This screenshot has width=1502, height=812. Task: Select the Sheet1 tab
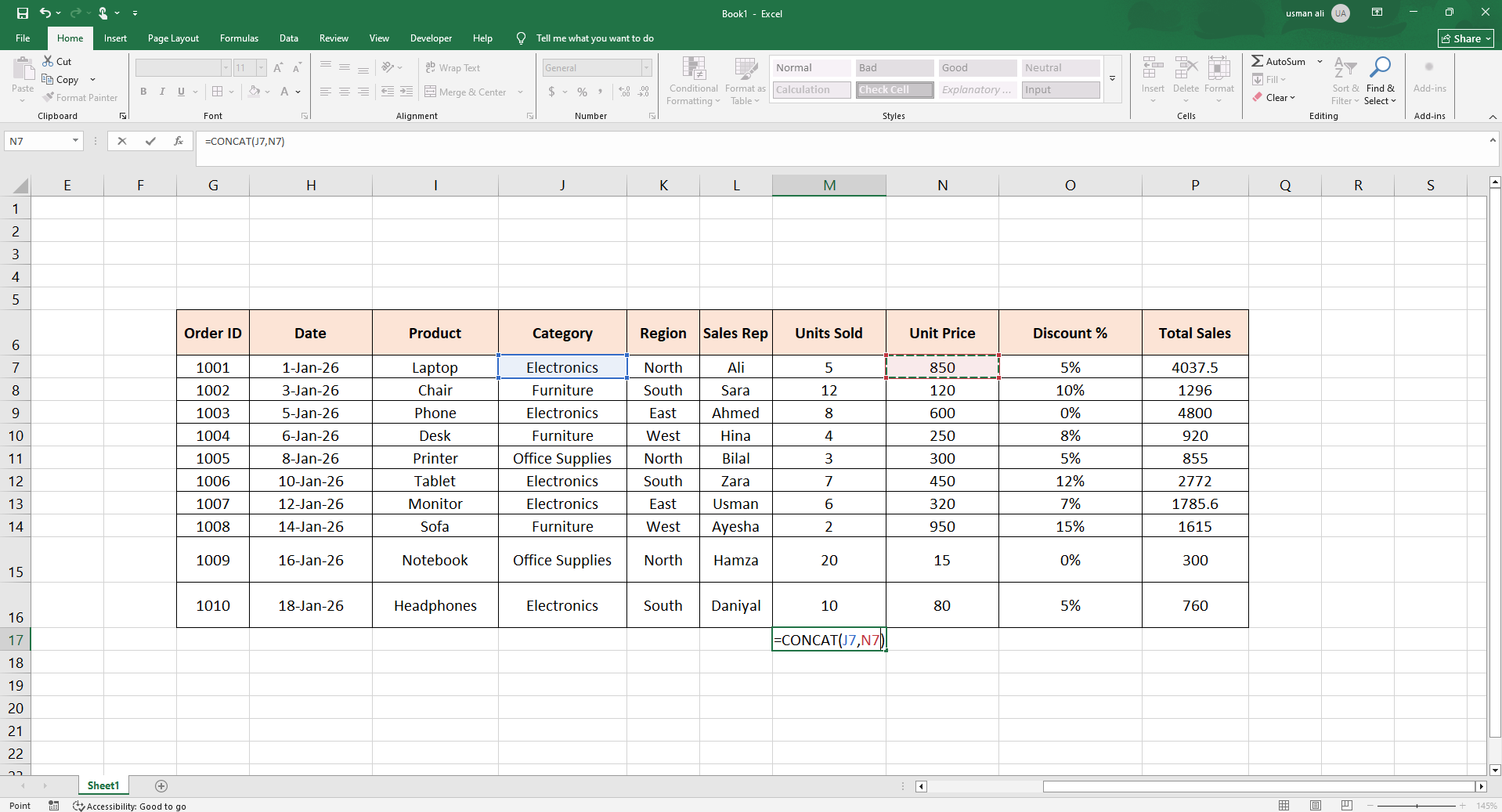(x=103, y=785)
